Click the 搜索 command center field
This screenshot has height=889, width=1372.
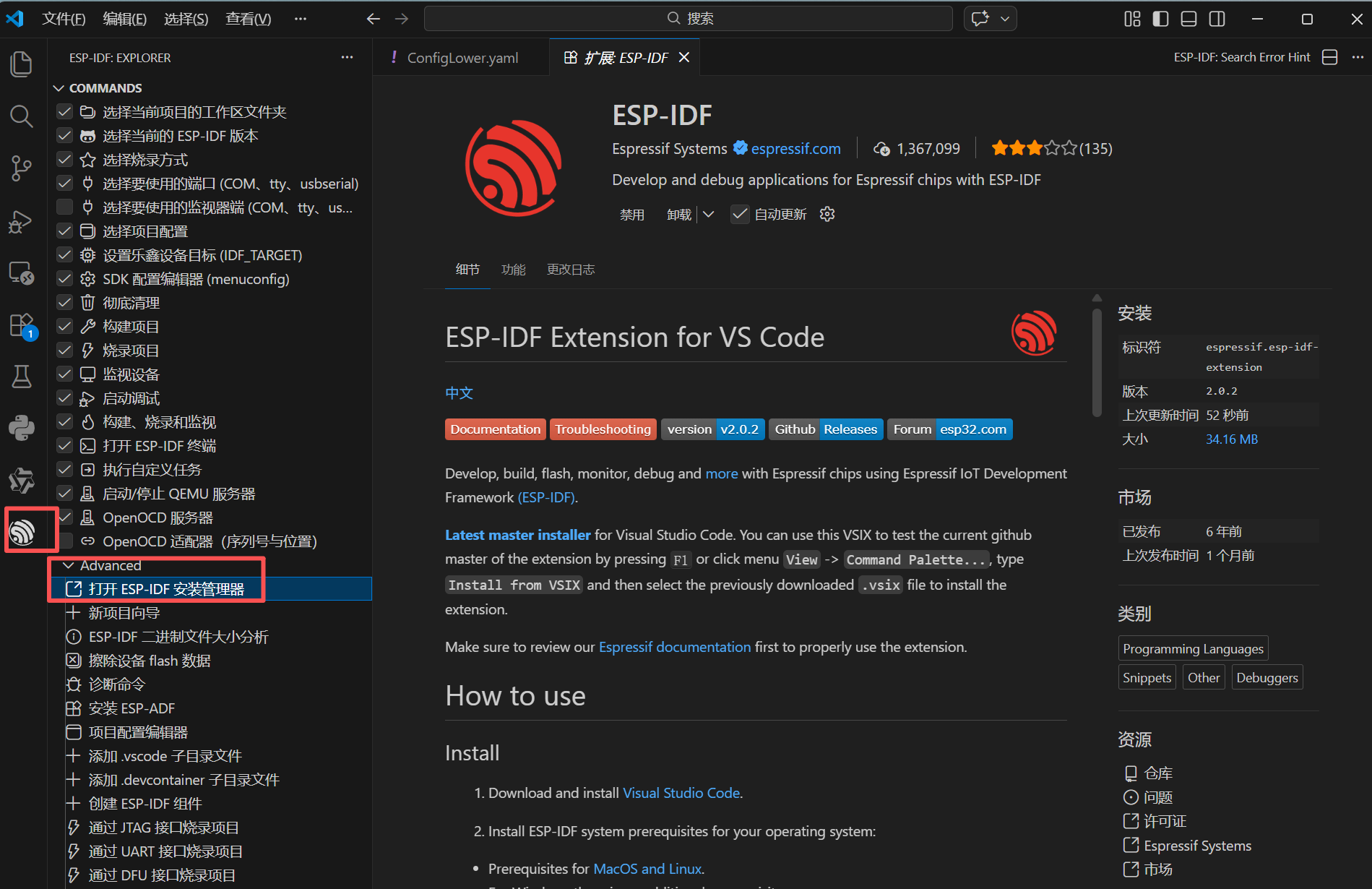coord(688,19)
